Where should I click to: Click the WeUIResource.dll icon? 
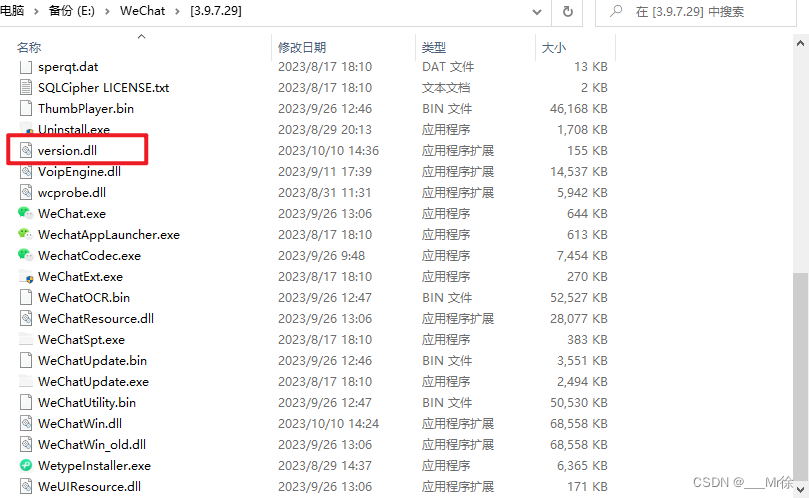click(26, 487)
